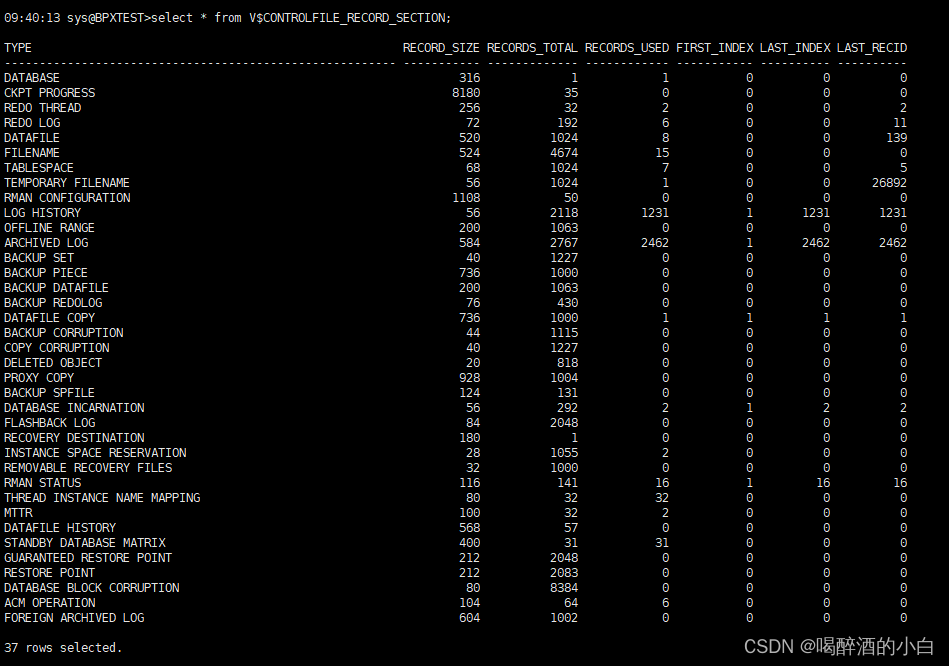This screenshot has width=949, height=666.
Task: Click the GUARANTEED RESTORE POINT row label
Action: pyautogui.click(x=88, y=558)
